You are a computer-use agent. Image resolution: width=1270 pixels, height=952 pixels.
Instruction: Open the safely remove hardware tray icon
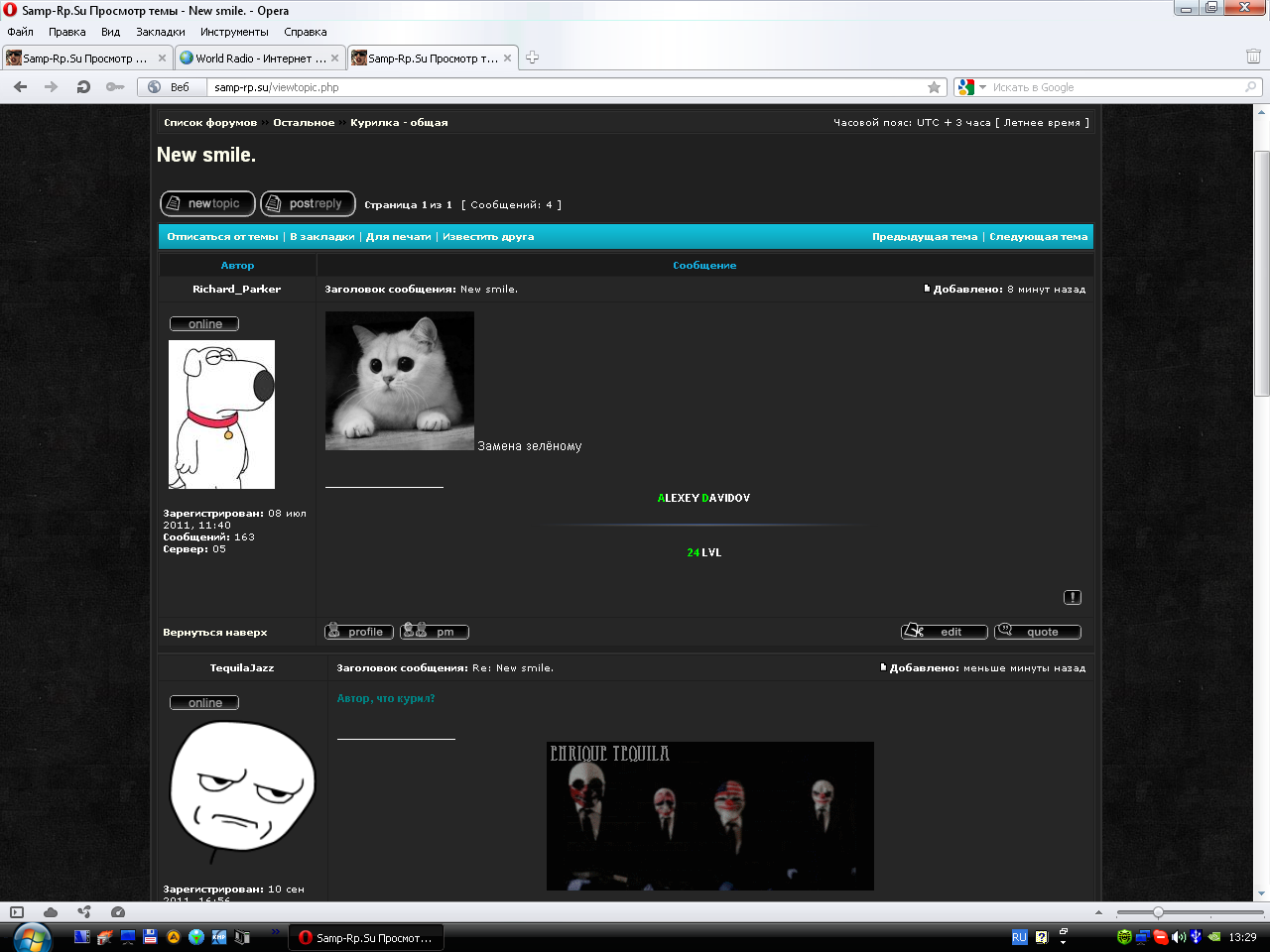click(x=1197, y=937)
